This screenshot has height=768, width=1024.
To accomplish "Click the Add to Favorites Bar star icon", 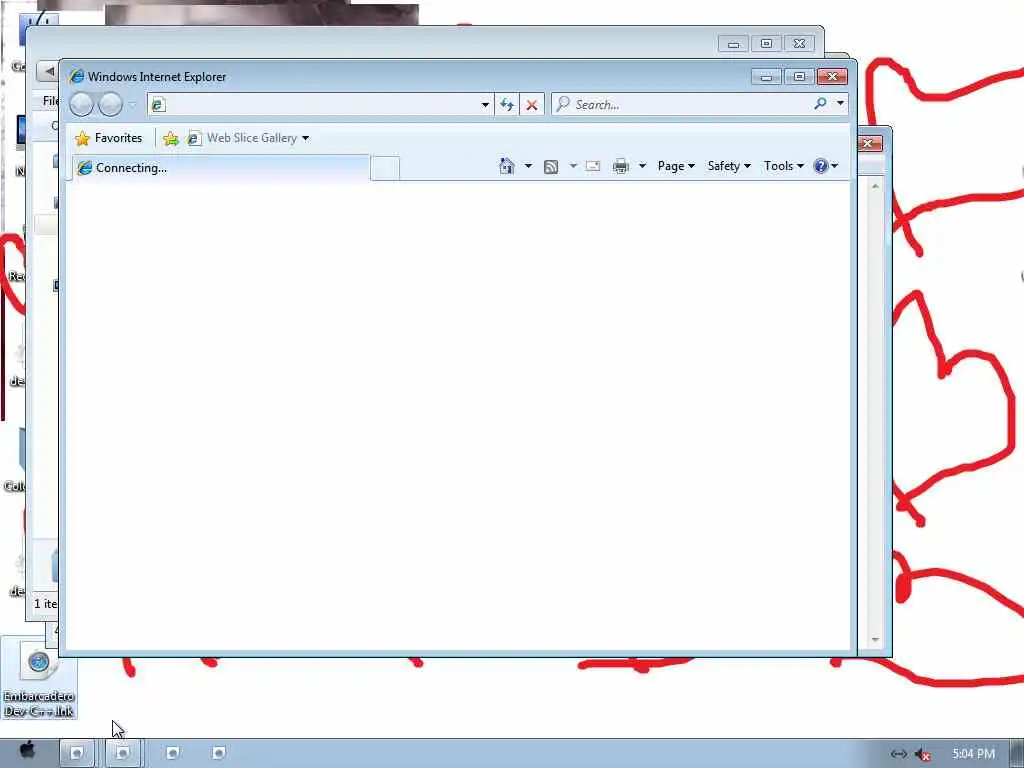I will click(170, 138).
